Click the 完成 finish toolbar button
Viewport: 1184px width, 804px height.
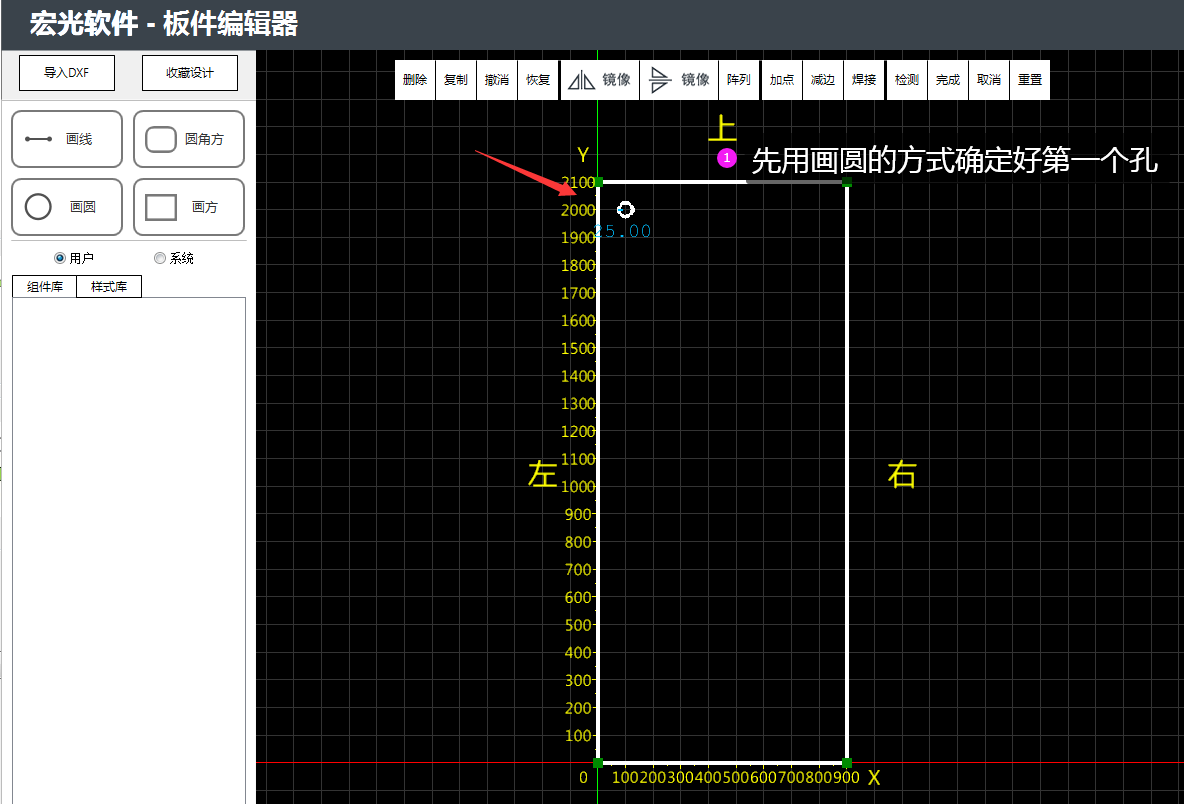948,79
